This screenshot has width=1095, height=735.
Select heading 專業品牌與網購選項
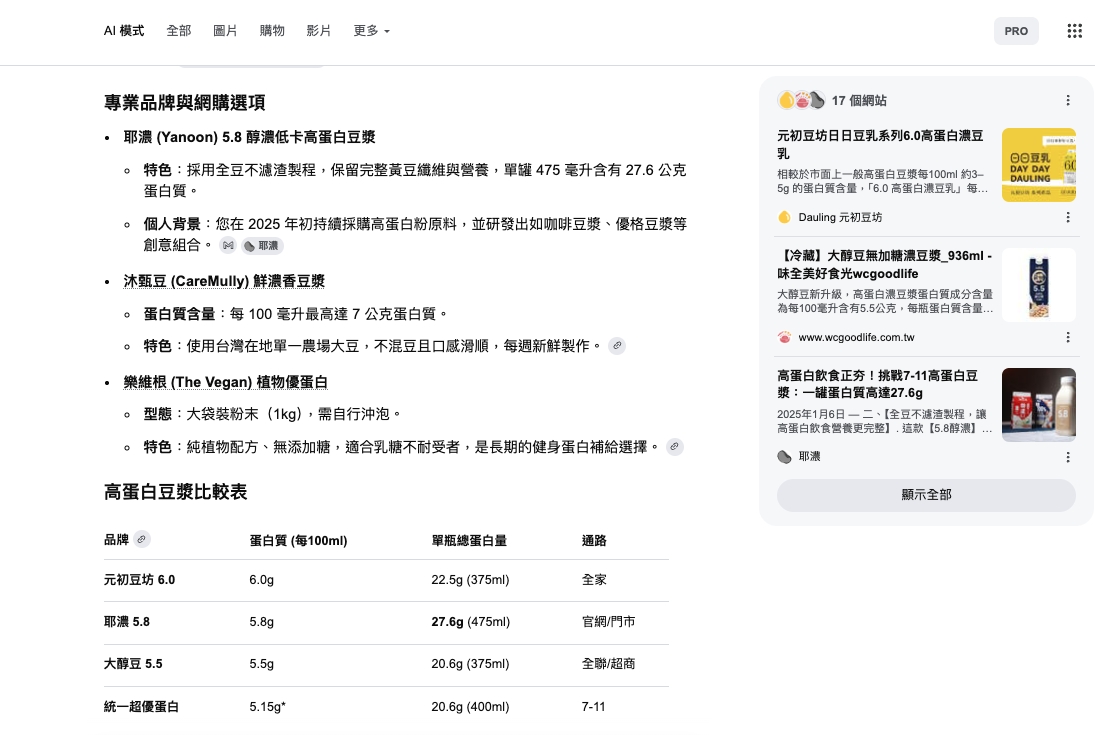tap(184, 103)
